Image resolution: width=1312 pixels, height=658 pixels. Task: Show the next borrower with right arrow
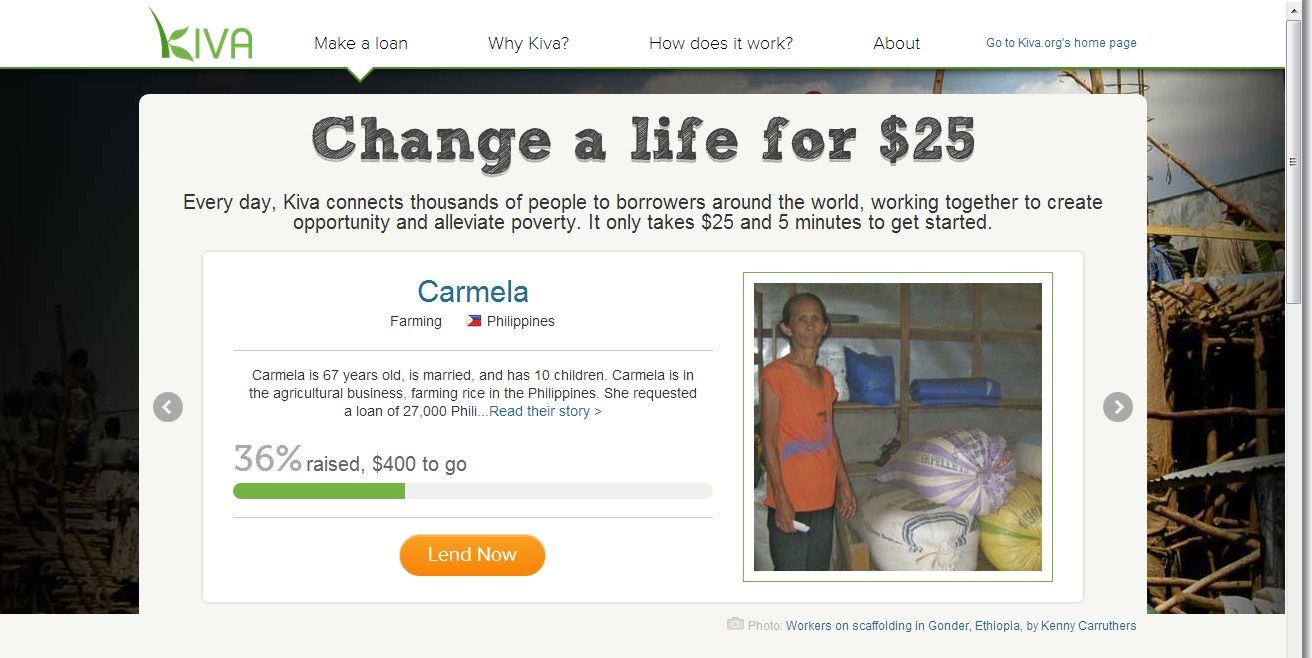click(x=1118, y=407)
